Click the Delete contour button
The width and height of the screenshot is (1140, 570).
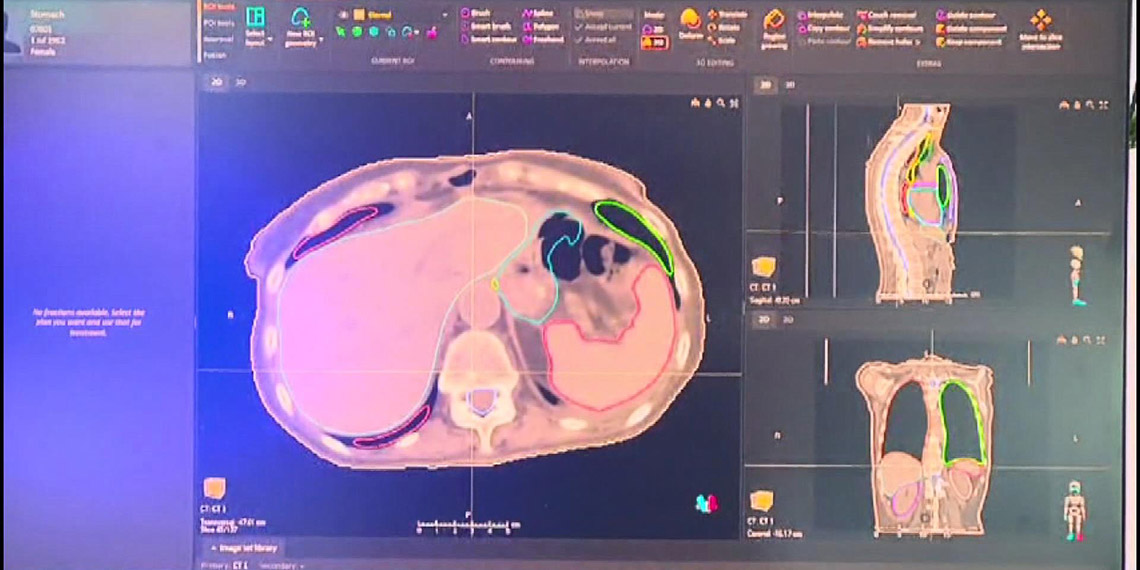pyautogui.click(x=964, y=15)
